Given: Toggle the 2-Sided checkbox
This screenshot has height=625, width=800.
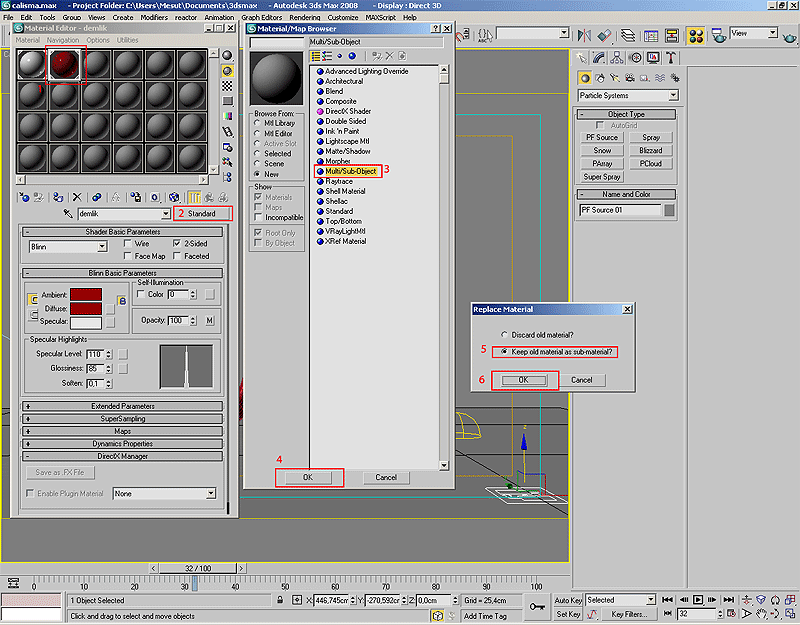Looking at the screenshot, I should [177, 243].
